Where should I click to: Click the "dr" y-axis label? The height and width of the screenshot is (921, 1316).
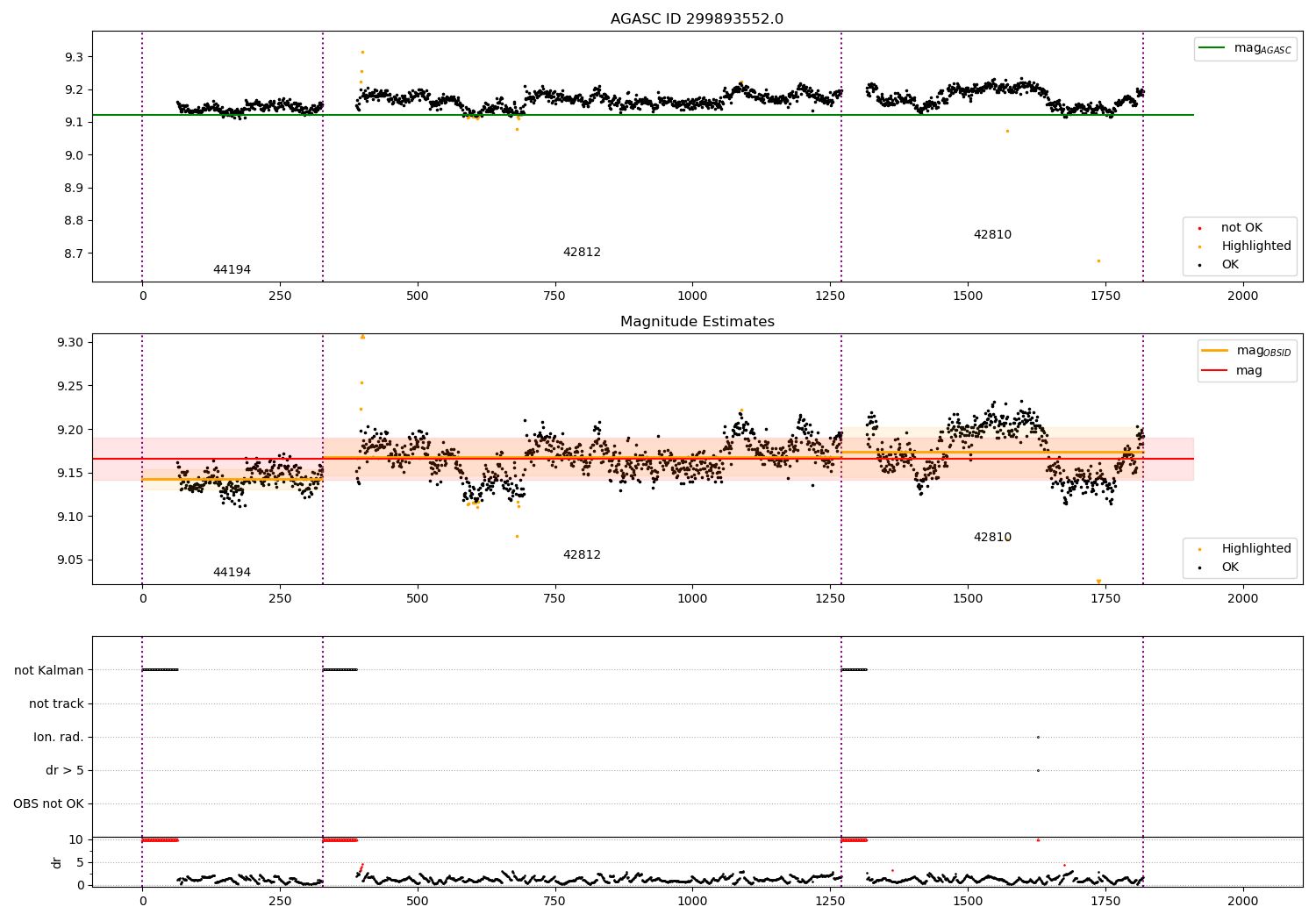click(57, 862)
